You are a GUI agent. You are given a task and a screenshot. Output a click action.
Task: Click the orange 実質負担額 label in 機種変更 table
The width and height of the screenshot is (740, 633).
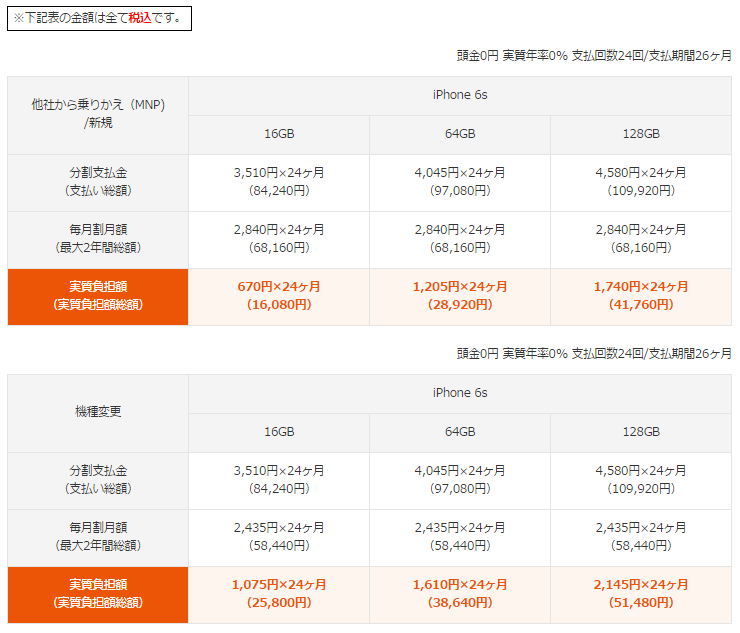point(98,595)
